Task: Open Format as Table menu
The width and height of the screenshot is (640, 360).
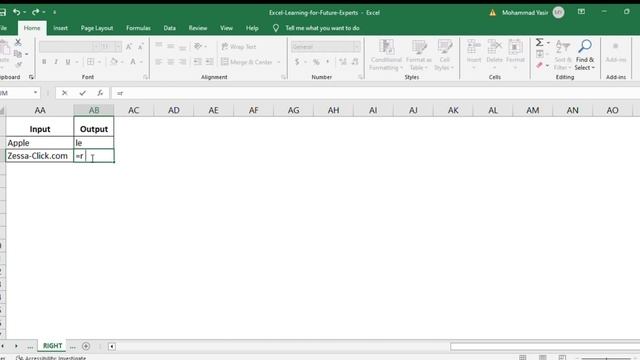Action: coord(419,55)
